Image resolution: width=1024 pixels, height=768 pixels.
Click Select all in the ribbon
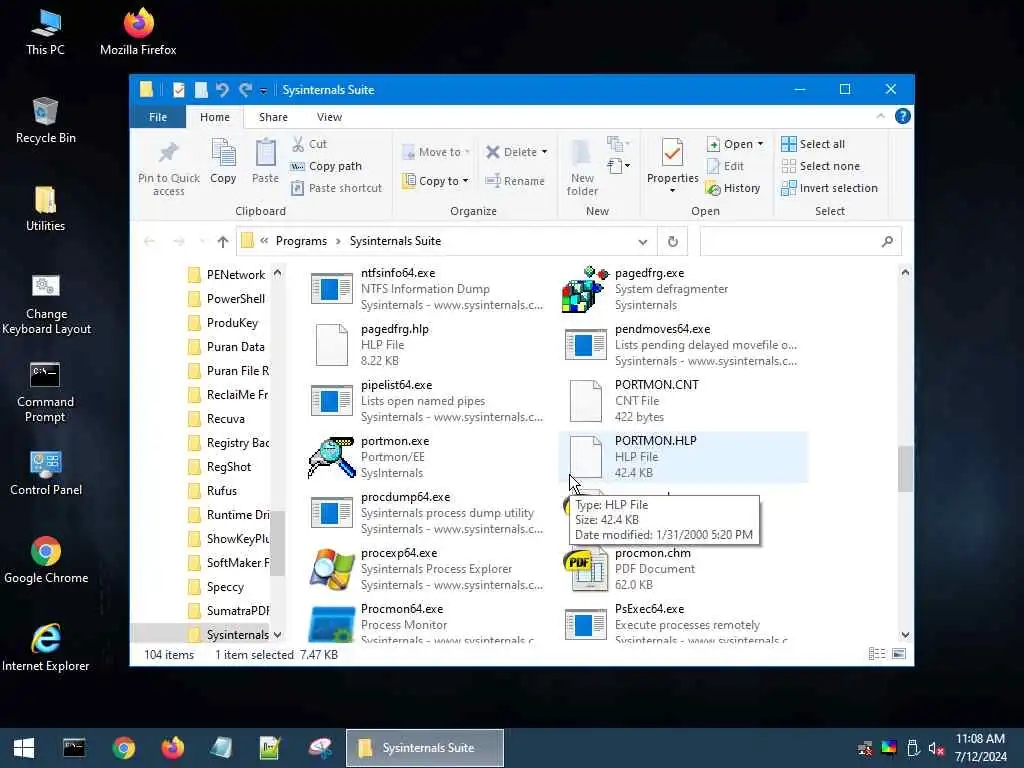(x=813, y=144)
